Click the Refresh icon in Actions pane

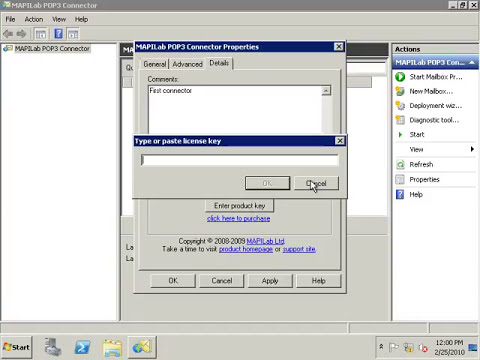coord(400,164)
